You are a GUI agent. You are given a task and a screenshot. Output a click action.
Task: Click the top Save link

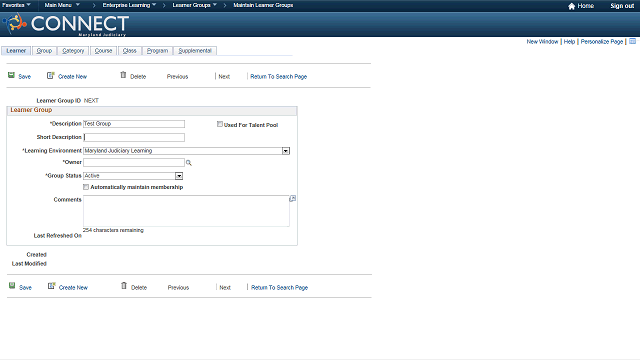24,77
